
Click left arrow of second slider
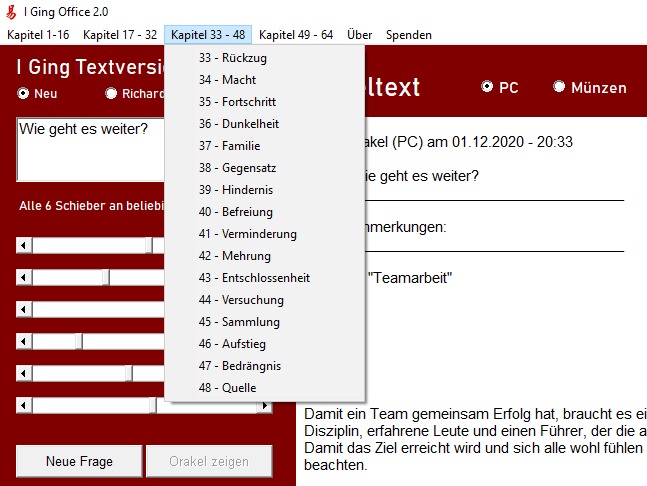point(24,277)
